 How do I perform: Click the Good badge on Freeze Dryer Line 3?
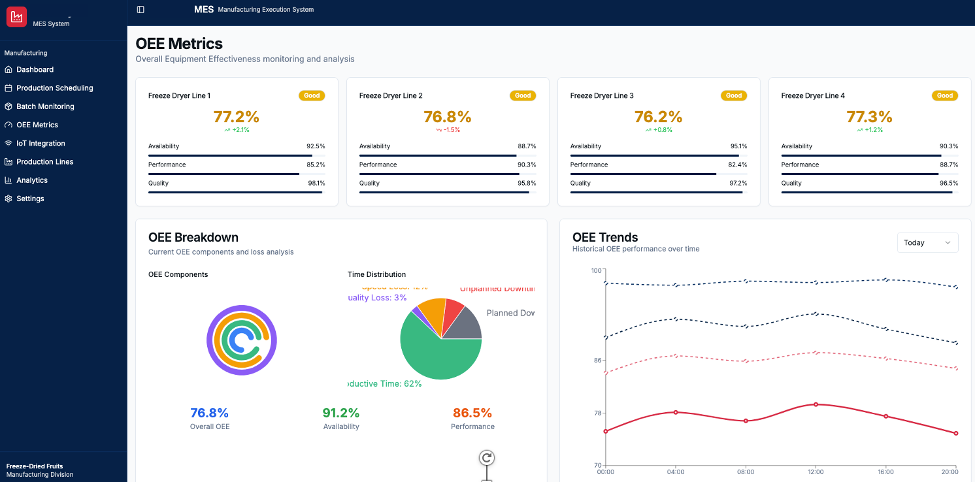tap(734, 96)
